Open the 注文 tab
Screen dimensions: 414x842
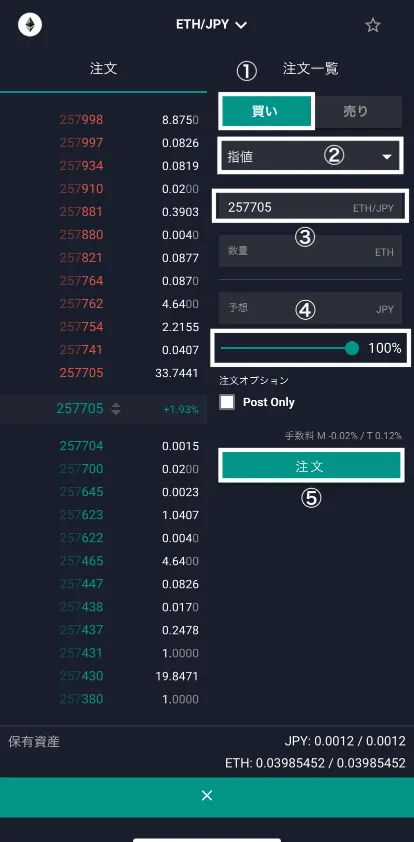(103, 69)
